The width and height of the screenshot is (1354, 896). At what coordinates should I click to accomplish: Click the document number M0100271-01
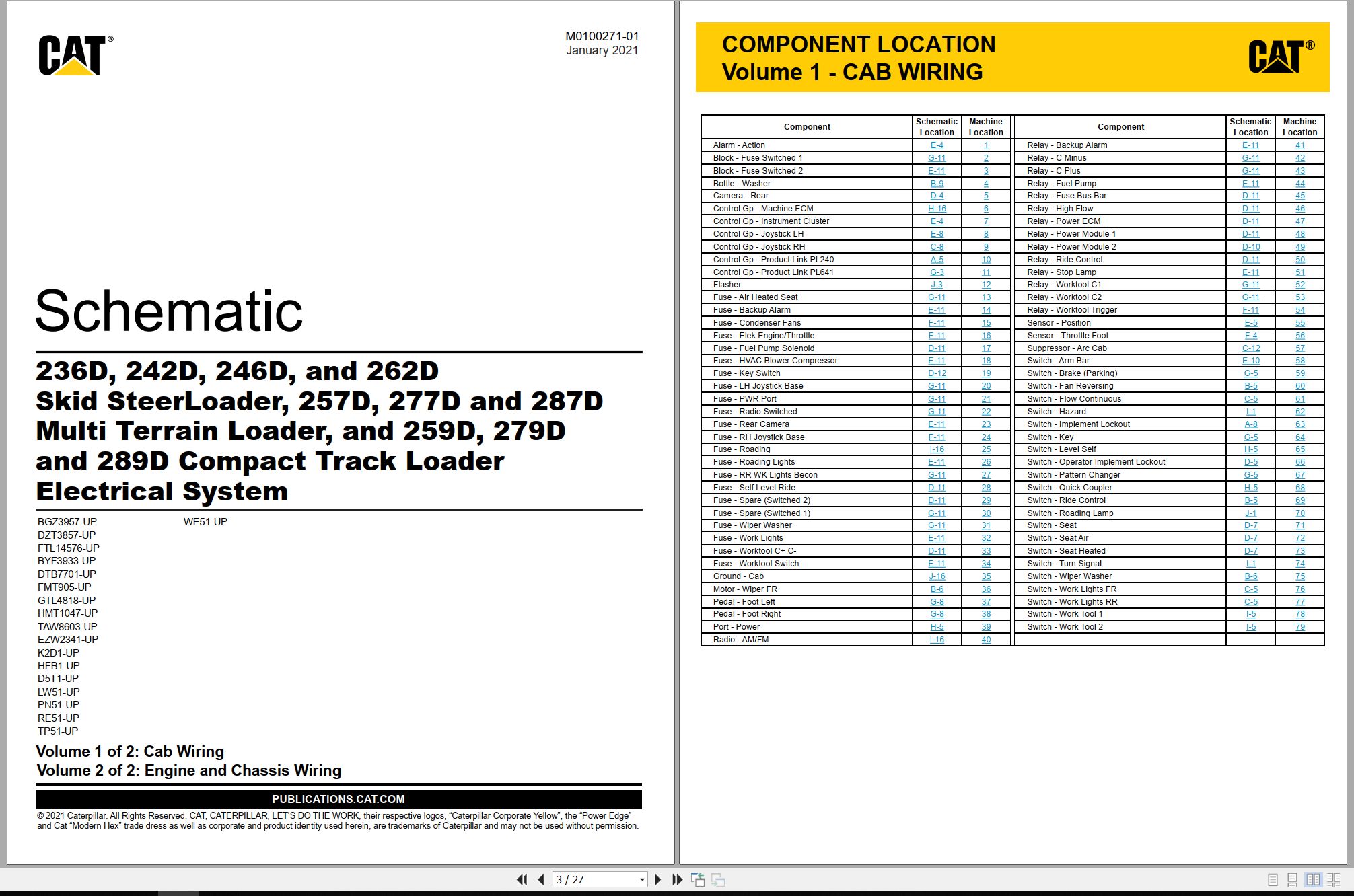602,36
